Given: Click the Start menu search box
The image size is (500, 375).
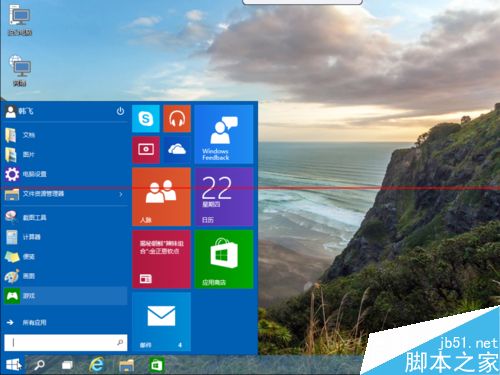Looking at the screenshot, I should (66, 342).
